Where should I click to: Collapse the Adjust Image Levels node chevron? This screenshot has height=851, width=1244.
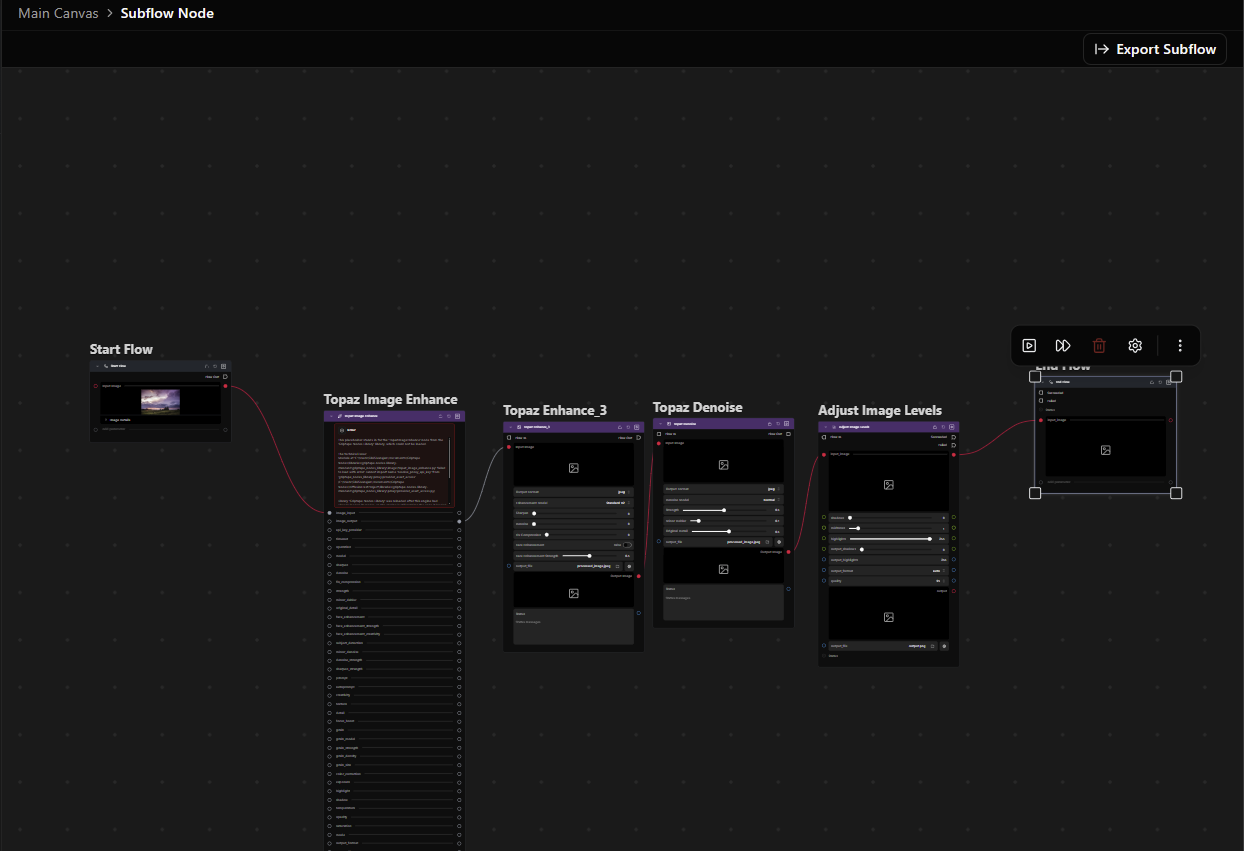tap(825, 427)
